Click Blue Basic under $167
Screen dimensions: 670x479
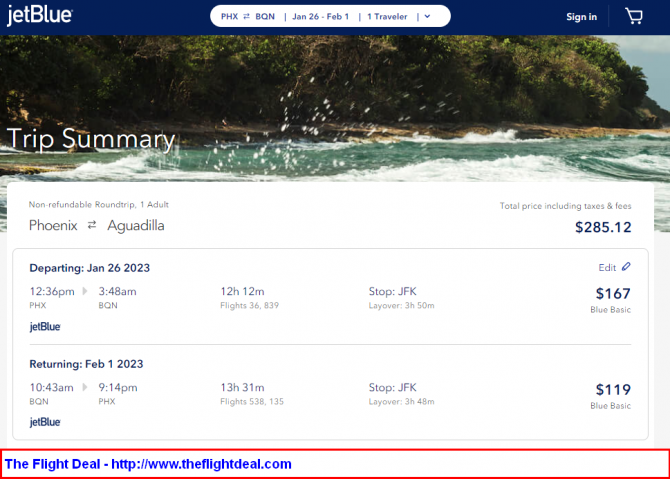tap(611, 310)
